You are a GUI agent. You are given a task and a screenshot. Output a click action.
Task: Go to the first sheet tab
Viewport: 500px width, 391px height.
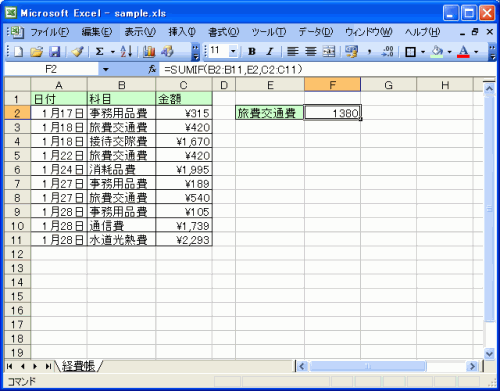pos(9,366)
